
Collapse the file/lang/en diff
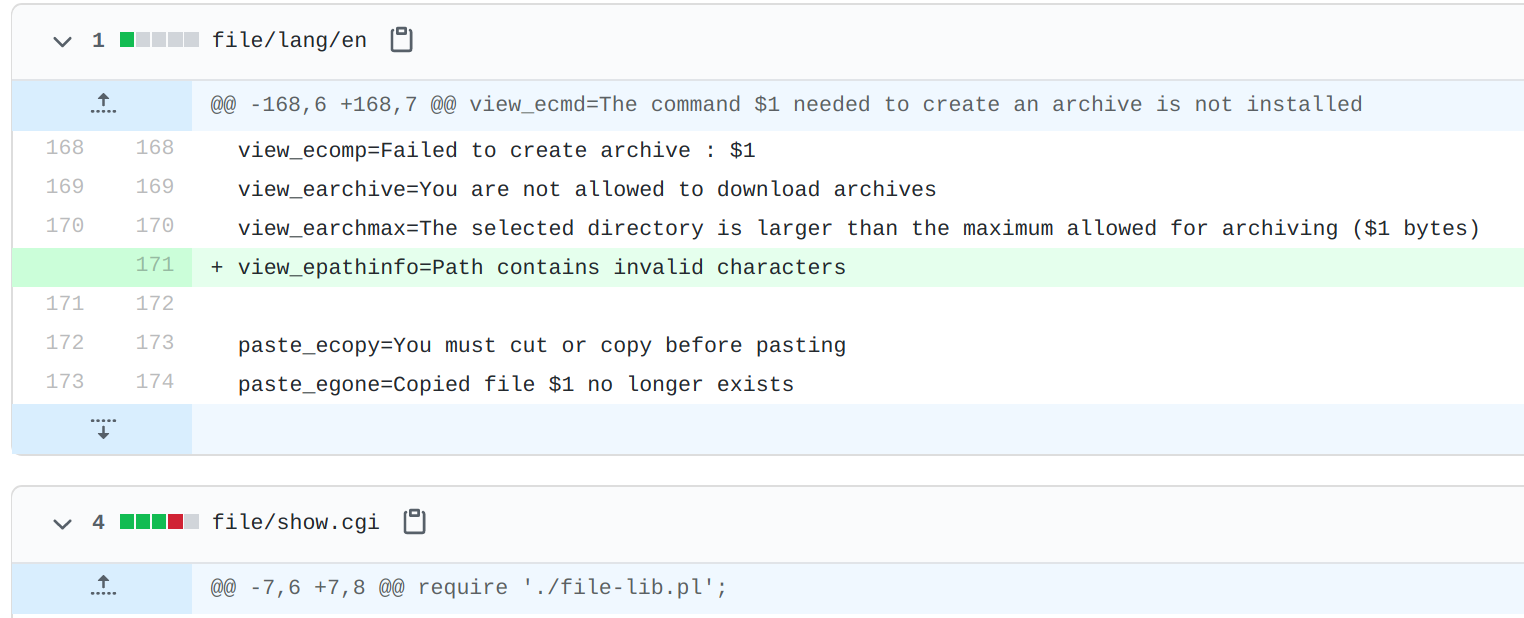point(63,41)
